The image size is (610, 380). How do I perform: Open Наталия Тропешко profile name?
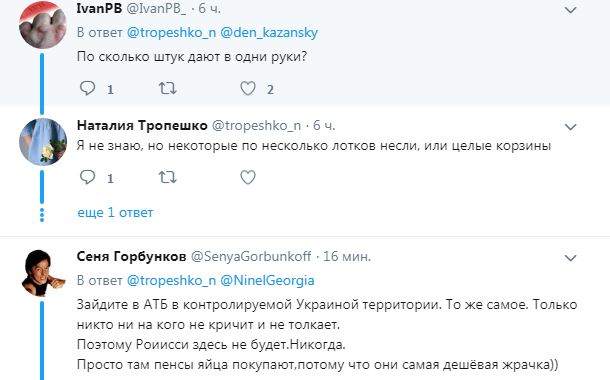[x=142, y=125]
